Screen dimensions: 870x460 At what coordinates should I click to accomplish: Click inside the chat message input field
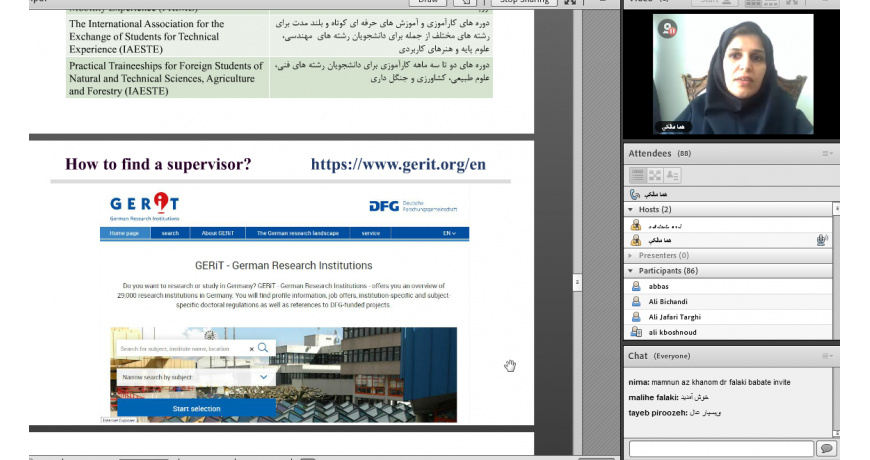[721, 448]
